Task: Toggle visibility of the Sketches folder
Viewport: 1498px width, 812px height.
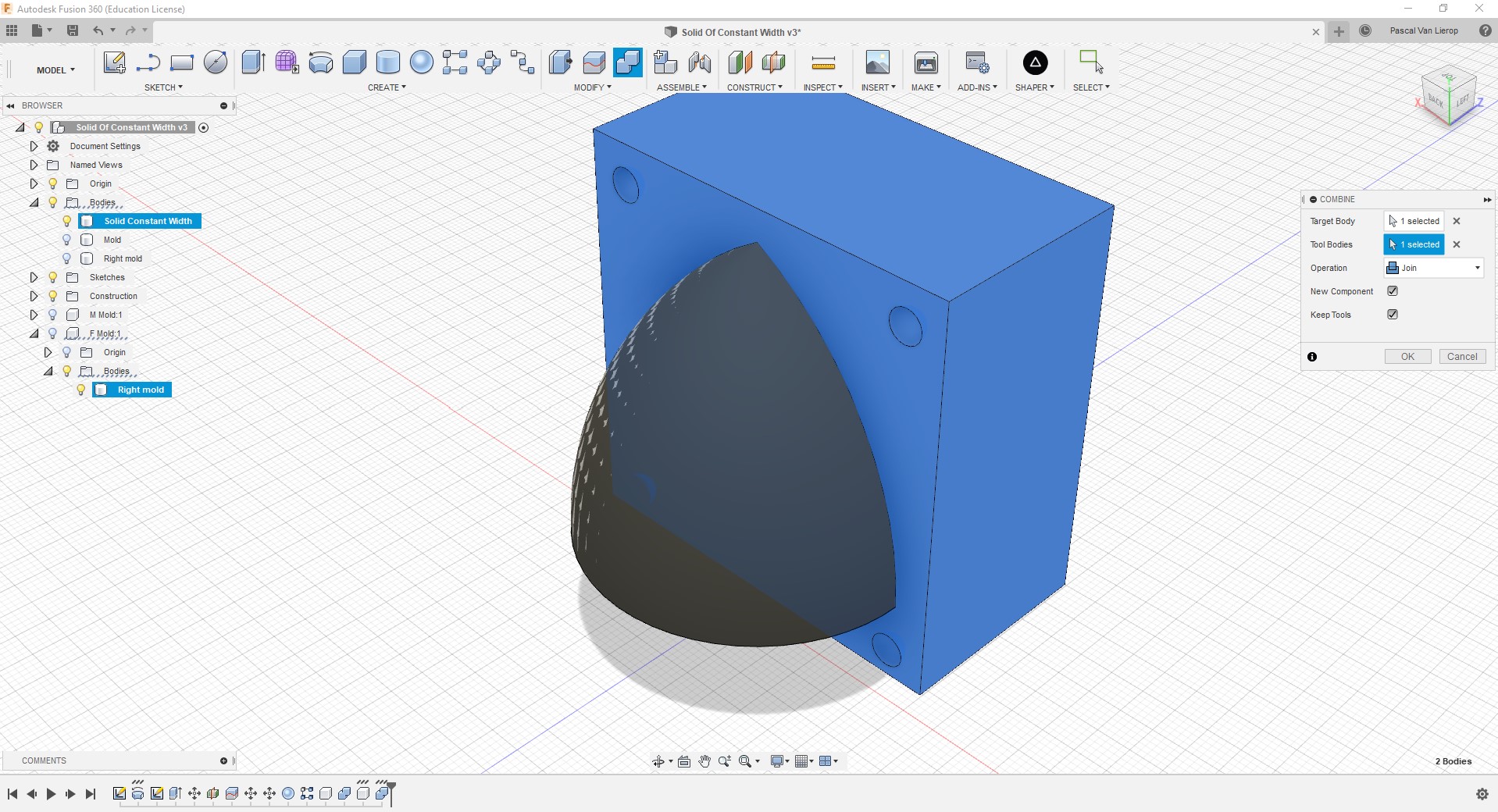Action: click(53, 277)
